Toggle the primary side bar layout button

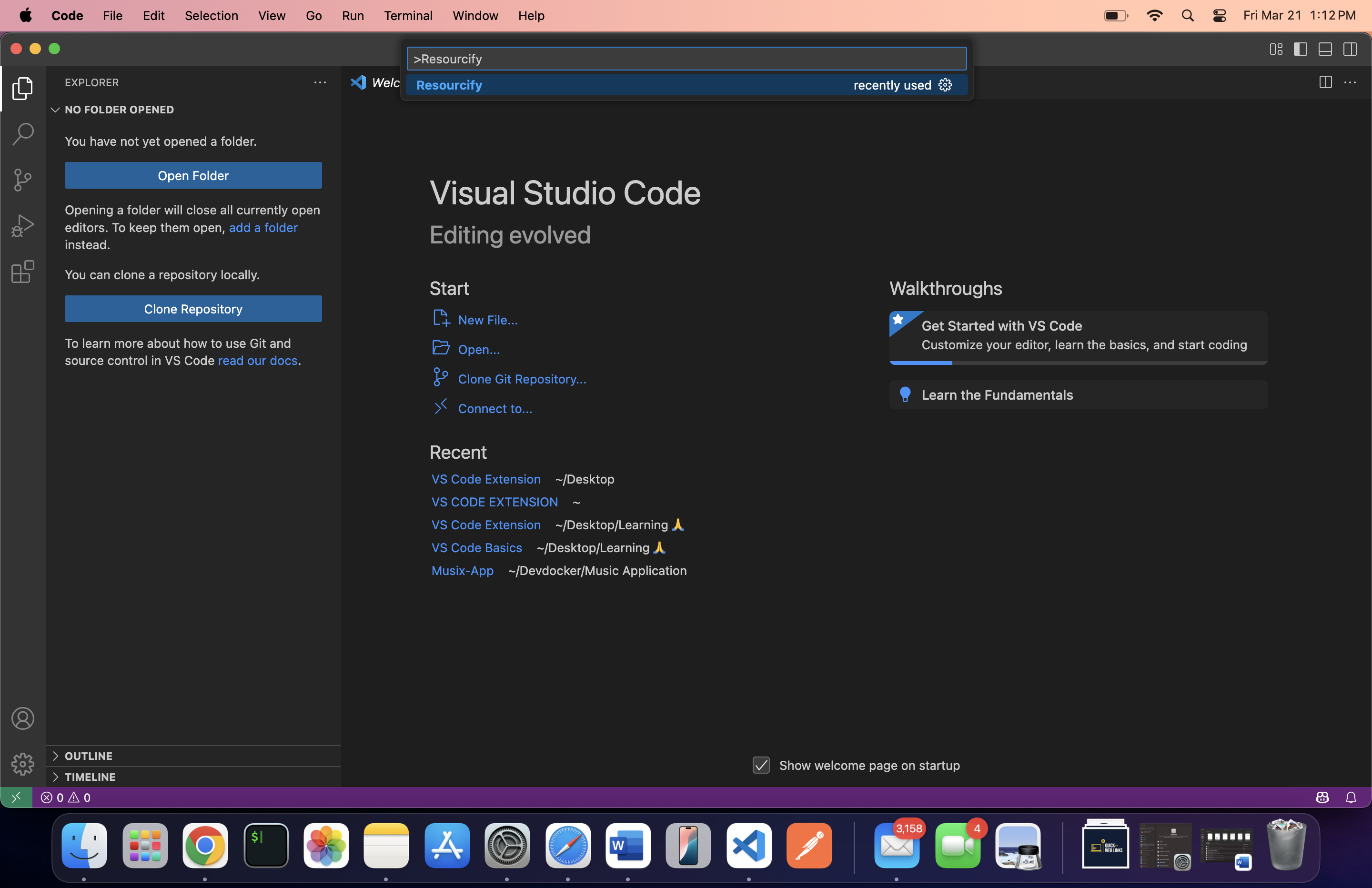[1301, 49]
